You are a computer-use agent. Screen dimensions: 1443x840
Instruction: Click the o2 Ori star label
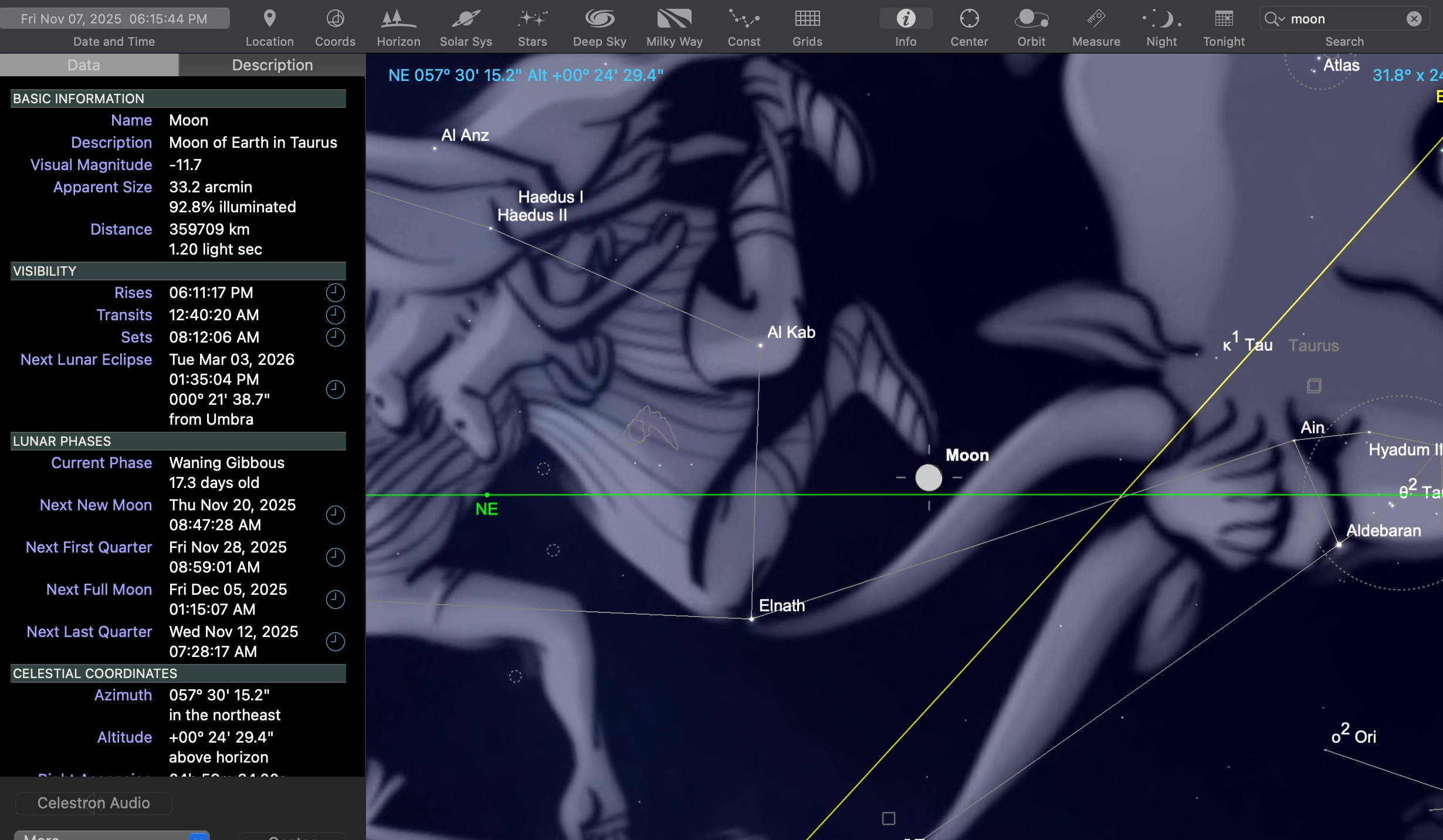[x=1353, y=734]
